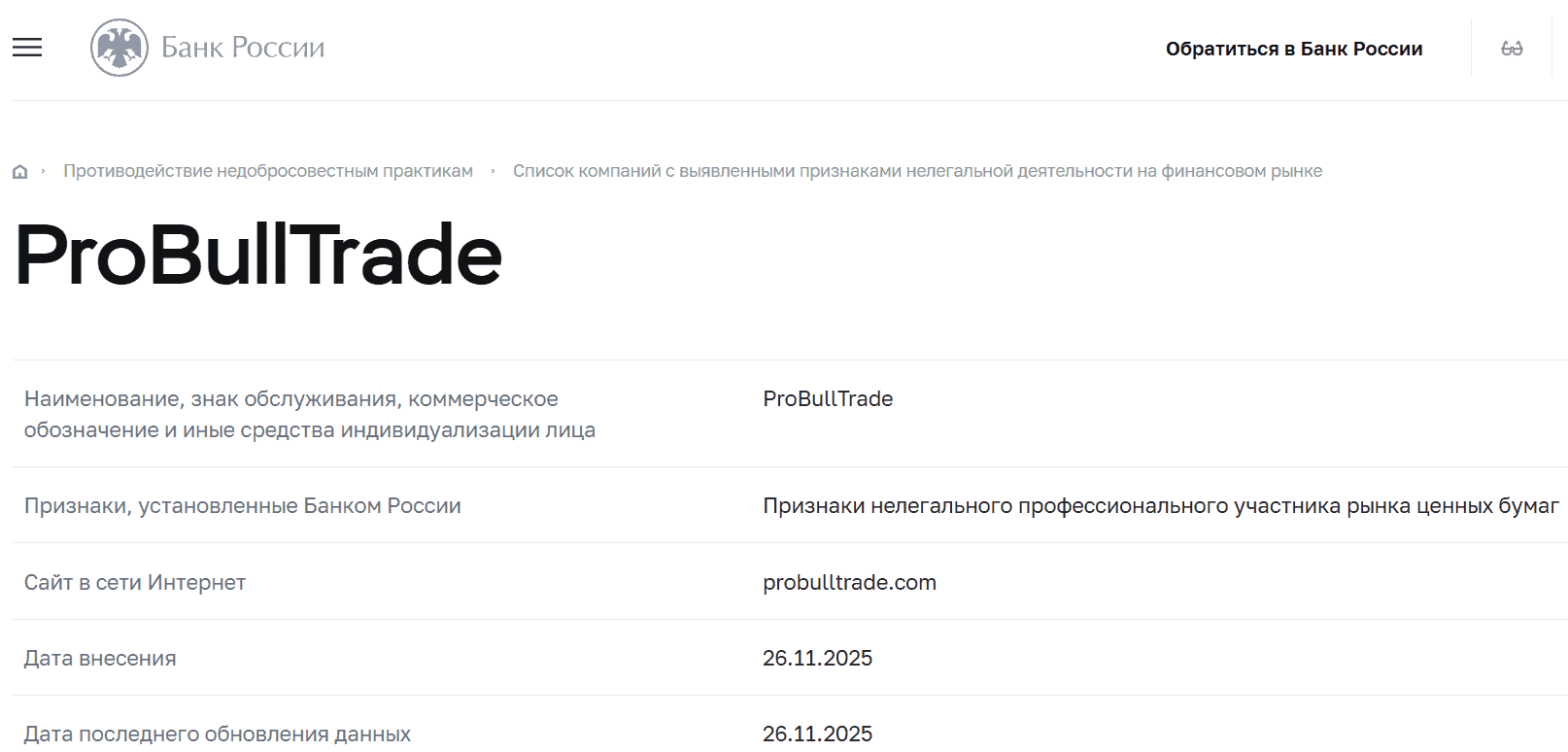Click the chevron before the second breadcrumb item
Viewport: 1568px width, 752px height.
coord(494,170)
